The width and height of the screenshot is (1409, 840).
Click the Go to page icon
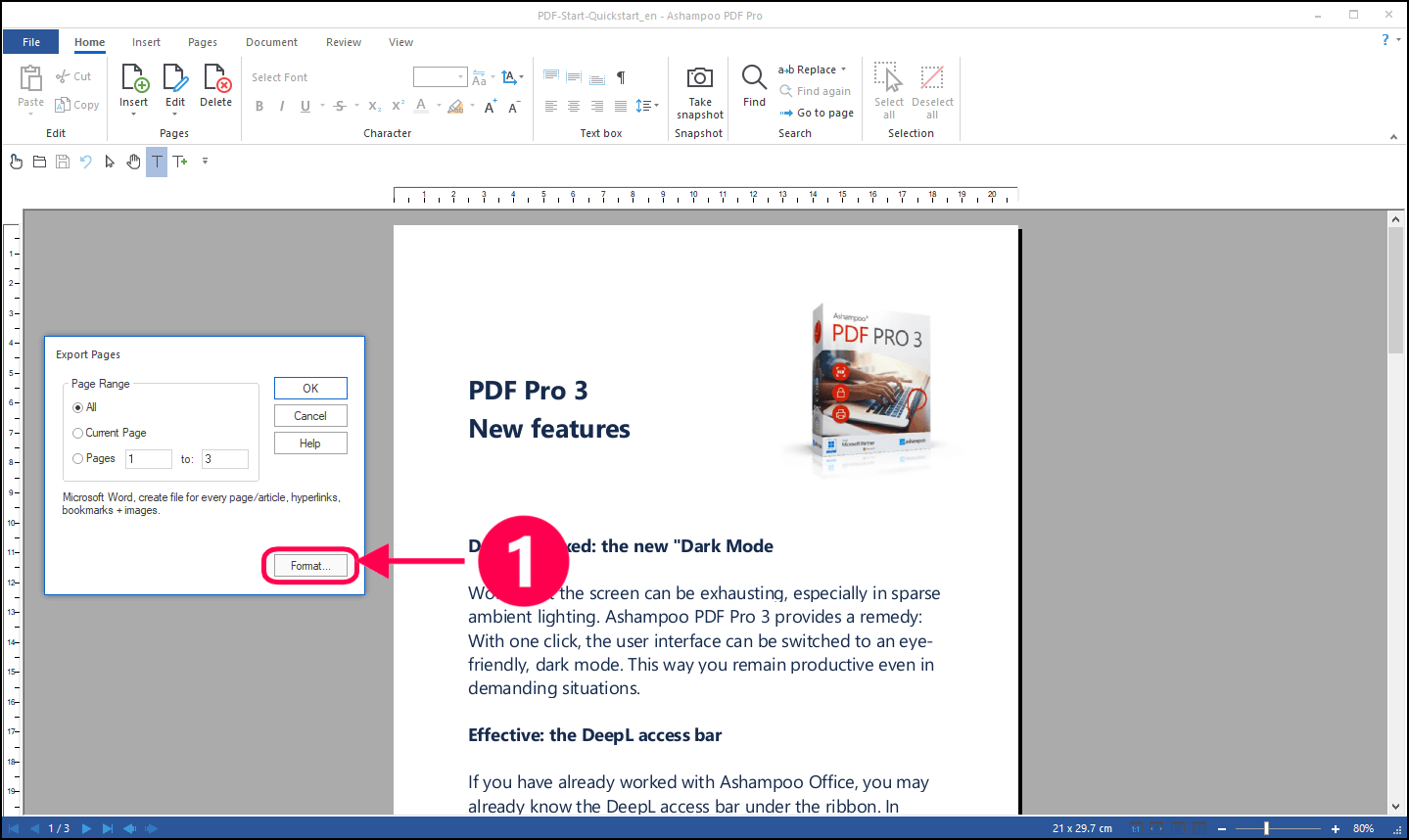(x=786, y=113)
